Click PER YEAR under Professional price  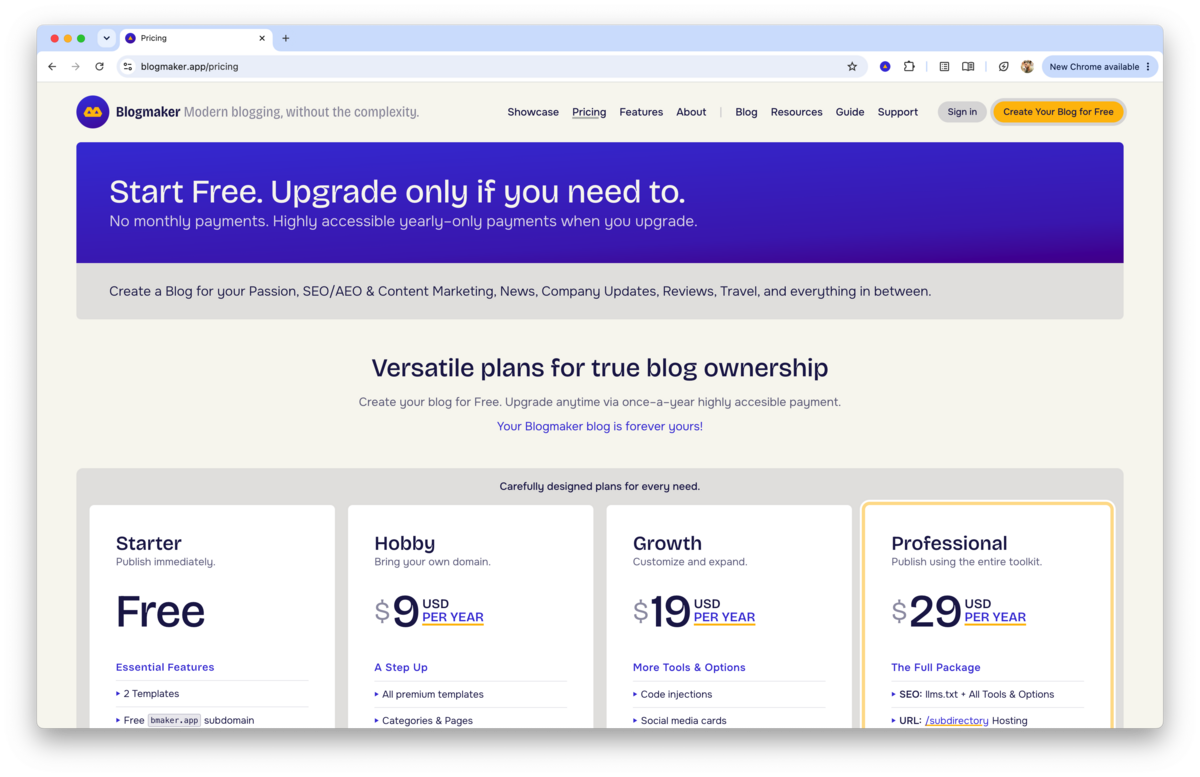(995, 617)
